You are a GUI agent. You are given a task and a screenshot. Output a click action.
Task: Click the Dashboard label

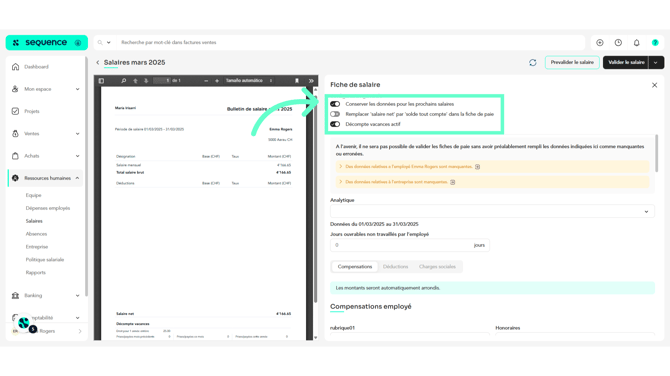(x=36, y=67)
